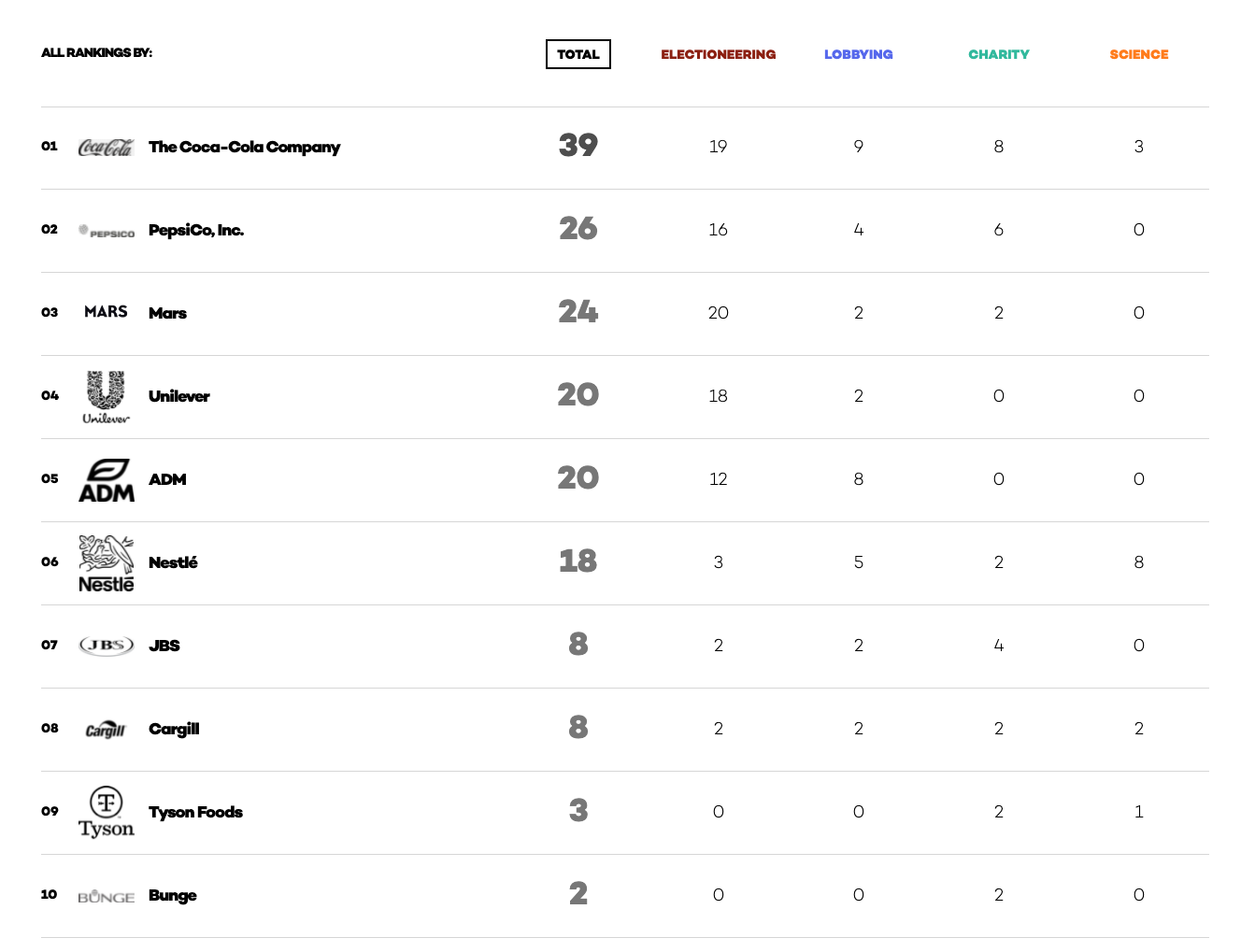Click the Cargill logo icon

(106, 730)
